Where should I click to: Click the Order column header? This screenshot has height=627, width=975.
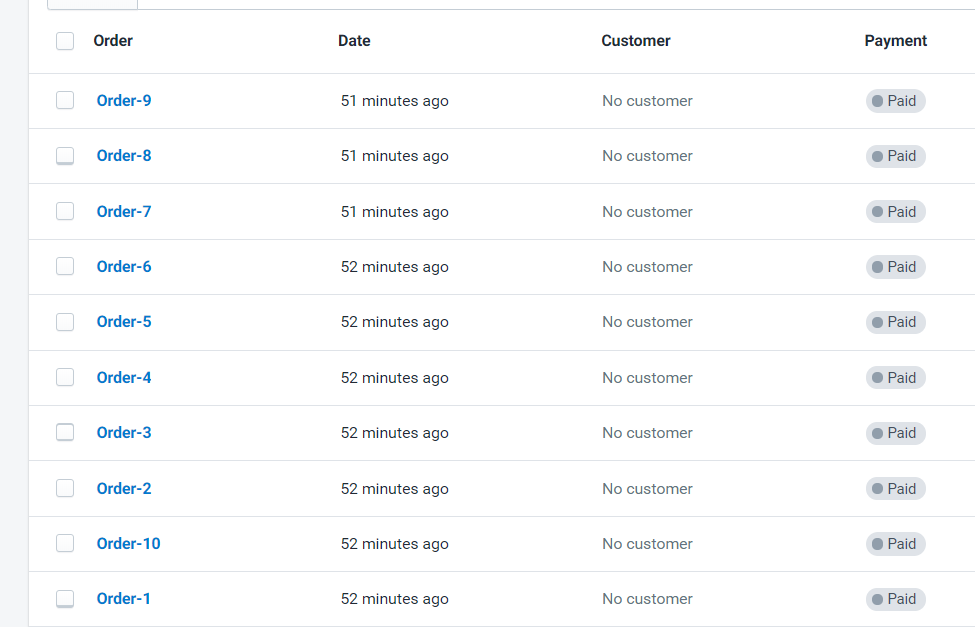pos(113,41)
